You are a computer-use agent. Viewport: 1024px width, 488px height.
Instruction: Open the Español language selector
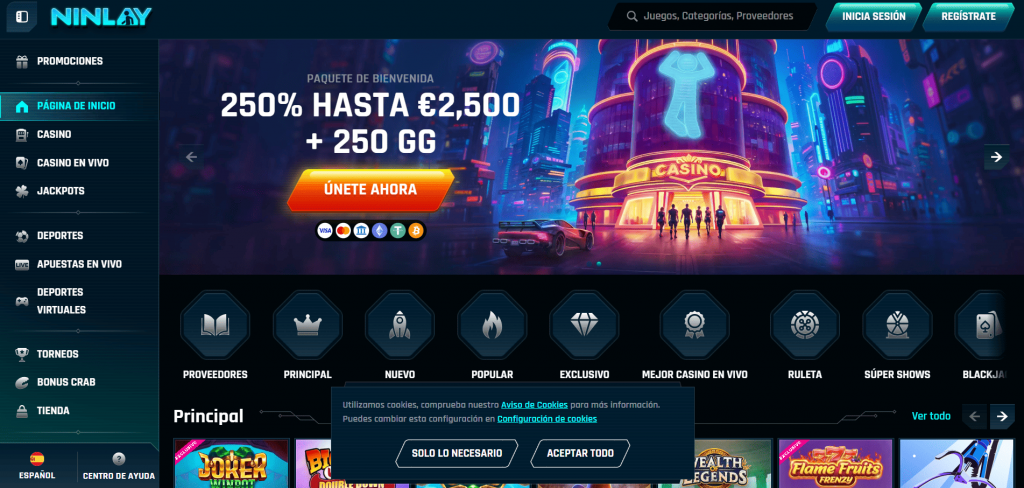[37, 466]
